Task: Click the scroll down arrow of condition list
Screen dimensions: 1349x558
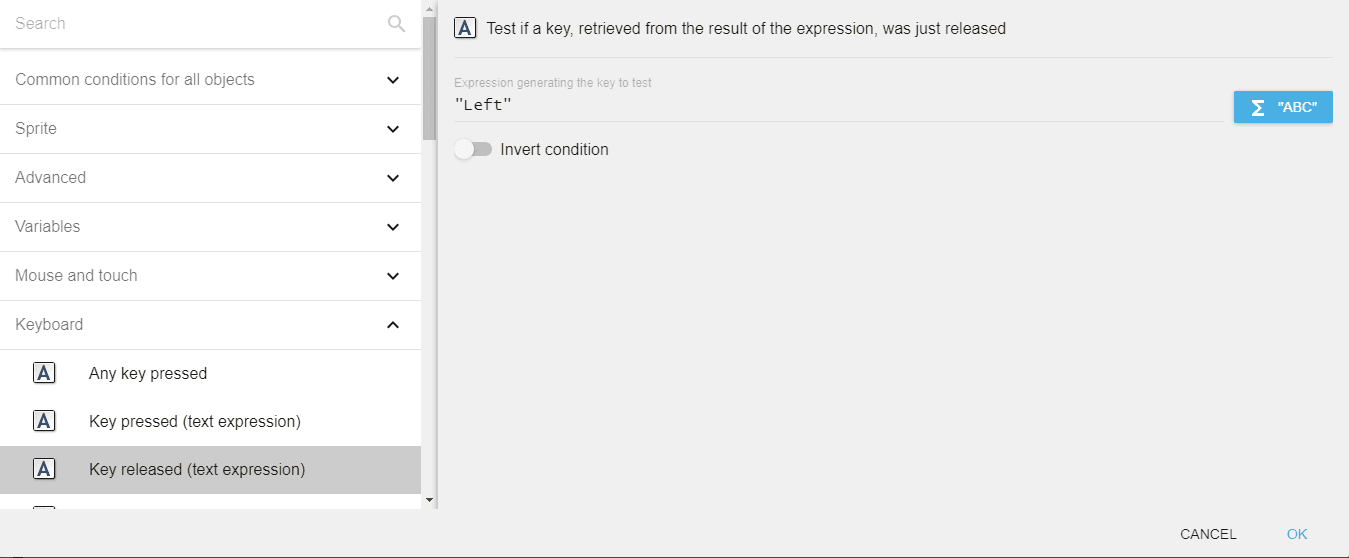Action: pos(429,499)
